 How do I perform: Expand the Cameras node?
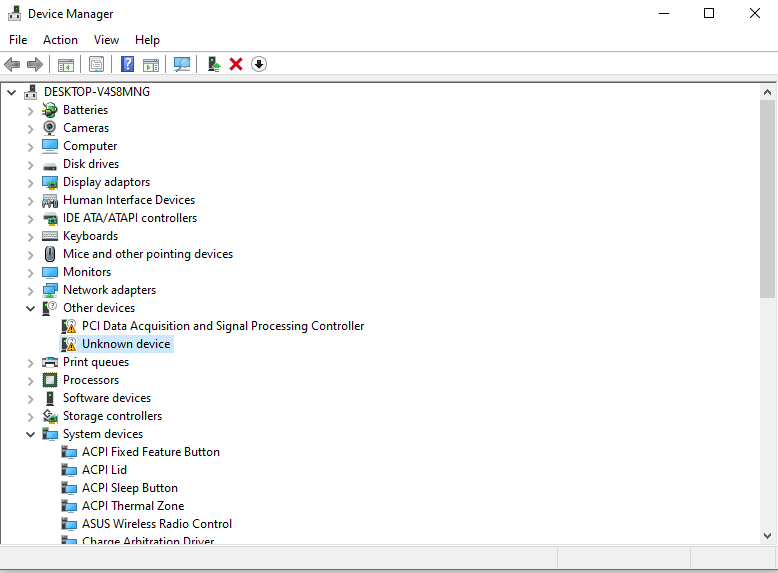30,128
